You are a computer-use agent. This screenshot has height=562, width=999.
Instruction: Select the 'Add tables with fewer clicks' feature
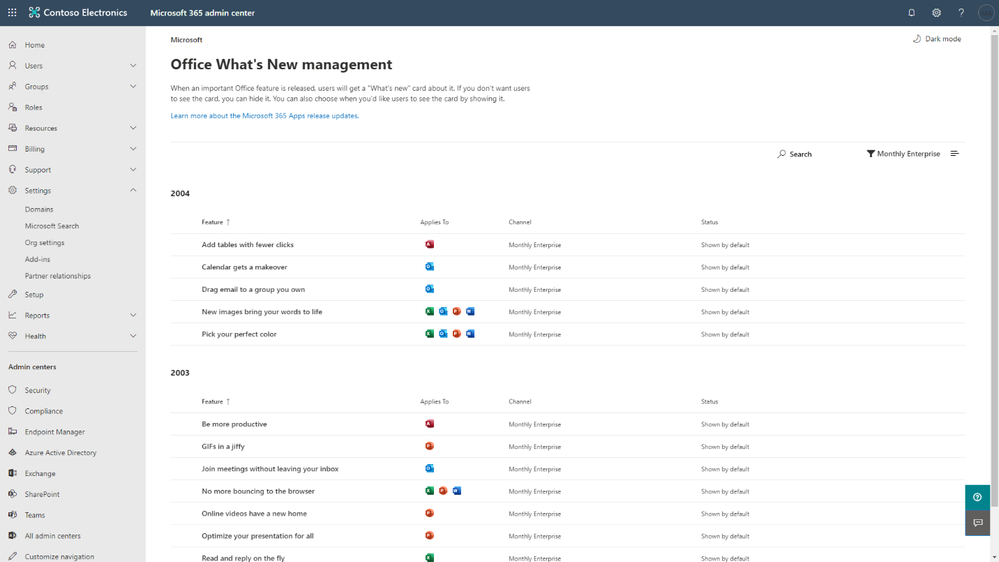click(248, 245)
